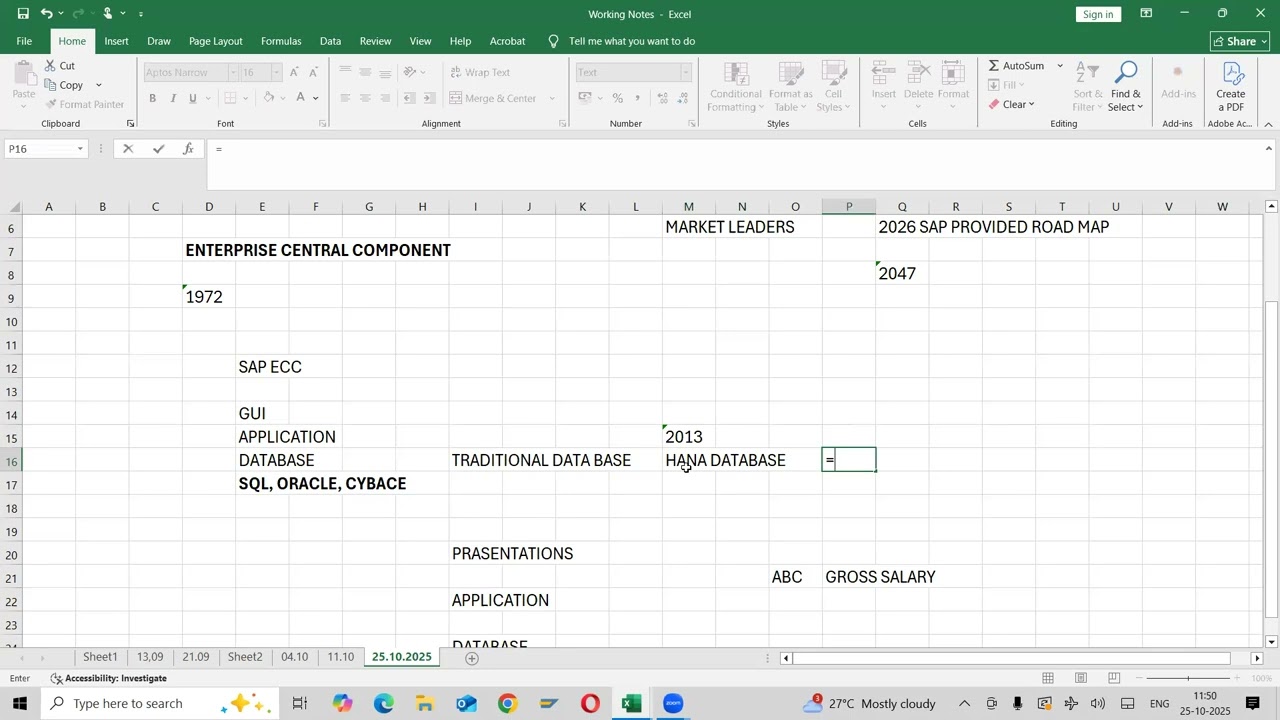Image resolution: width=1280 pixels, height=720 pixels.
Task: Open File Explorer from the taskbar
Action: tap(425, 704)
